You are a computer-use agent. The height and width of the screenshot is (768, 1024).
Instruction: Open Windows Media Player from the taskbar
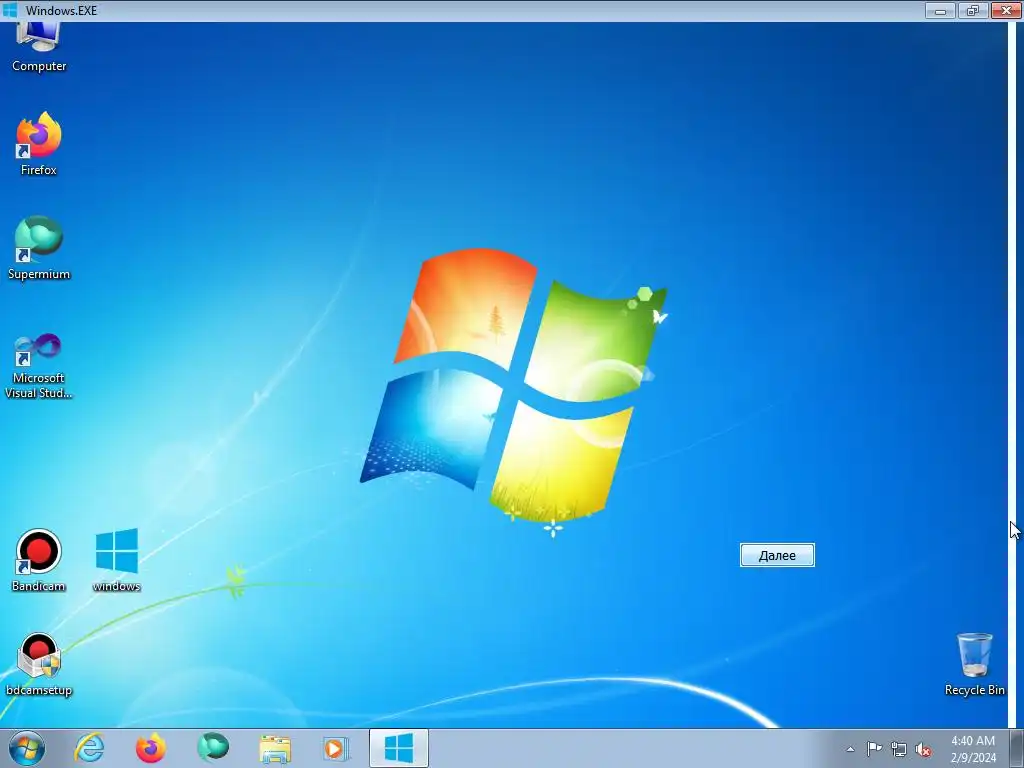[x=336, y=748]
